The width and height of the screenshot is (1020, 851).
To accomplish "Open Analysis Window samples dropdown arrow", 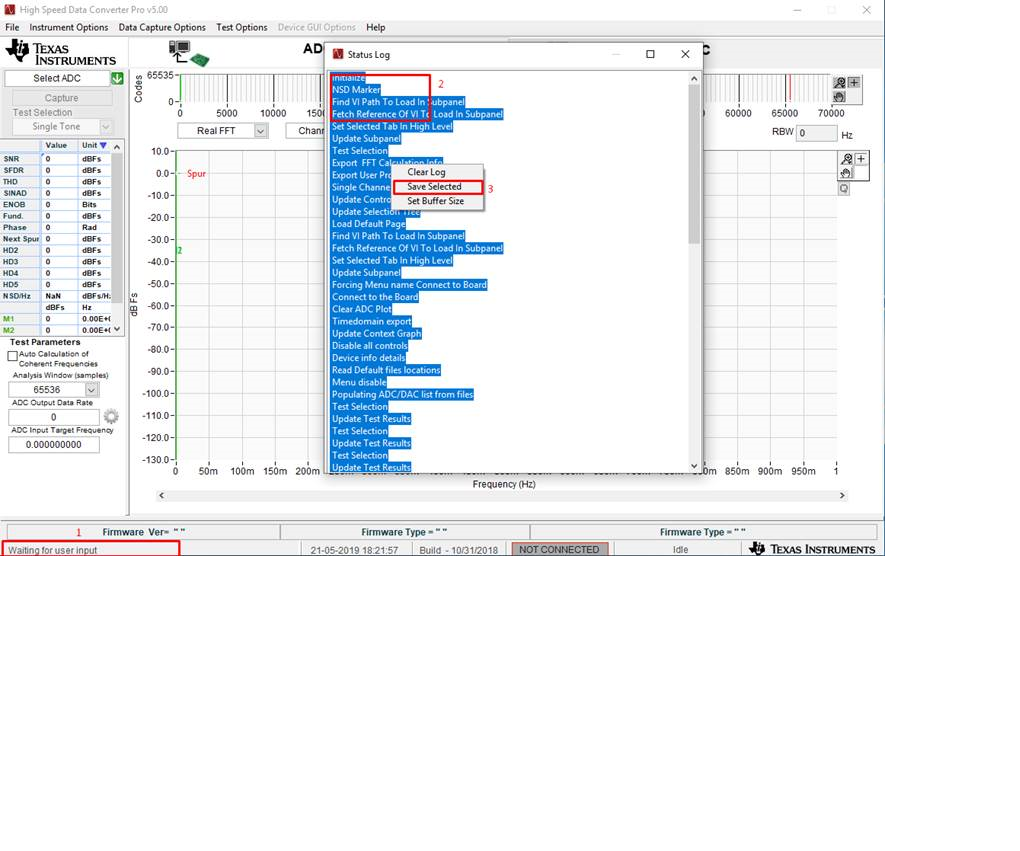I will click(92, 390).
